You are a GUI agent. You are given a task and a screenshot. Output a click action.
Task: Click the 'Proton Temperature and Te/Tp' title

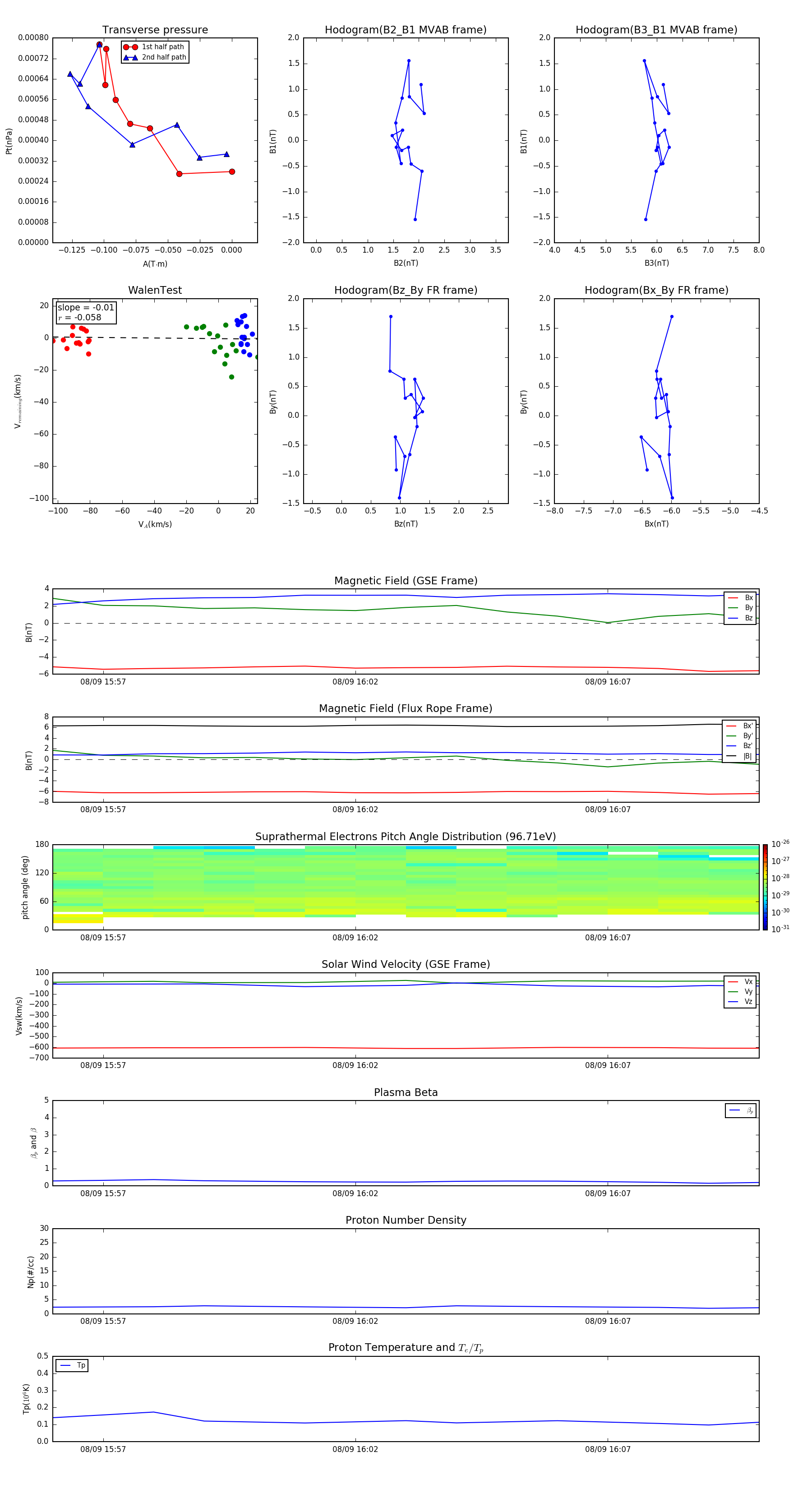pyautogui.click(x=406, y=1348)
